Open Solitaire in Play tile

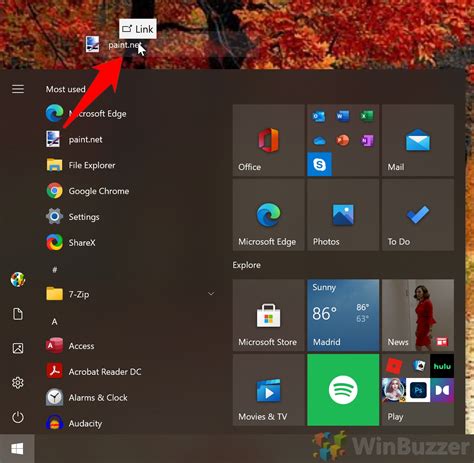pos(418,366)
